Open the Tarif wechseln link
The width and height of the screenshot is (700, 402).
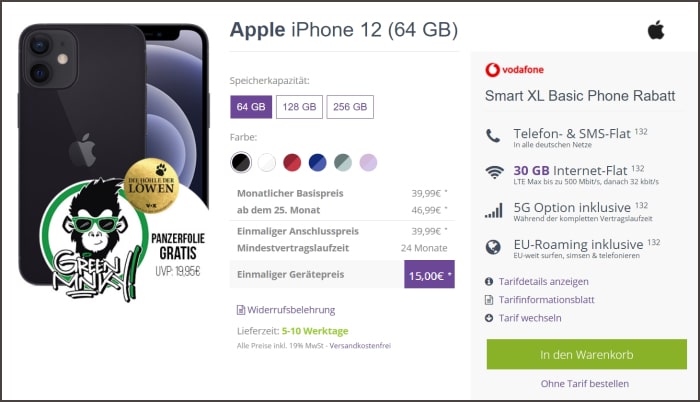(530, 318)
